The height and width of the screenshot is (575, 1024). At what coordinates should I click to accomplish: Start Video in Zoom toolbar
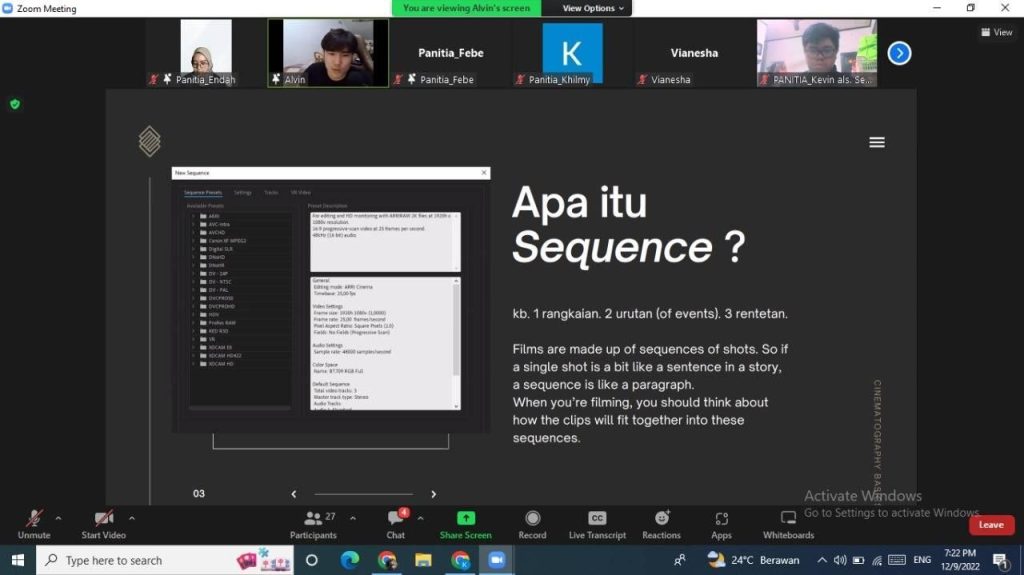coord(103,525)
